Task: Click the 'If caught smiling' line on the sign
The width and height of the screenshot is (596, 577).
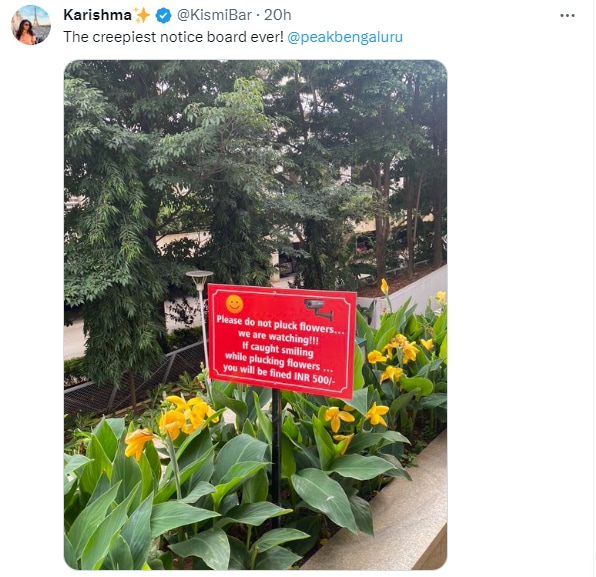Action: (278, 349)
